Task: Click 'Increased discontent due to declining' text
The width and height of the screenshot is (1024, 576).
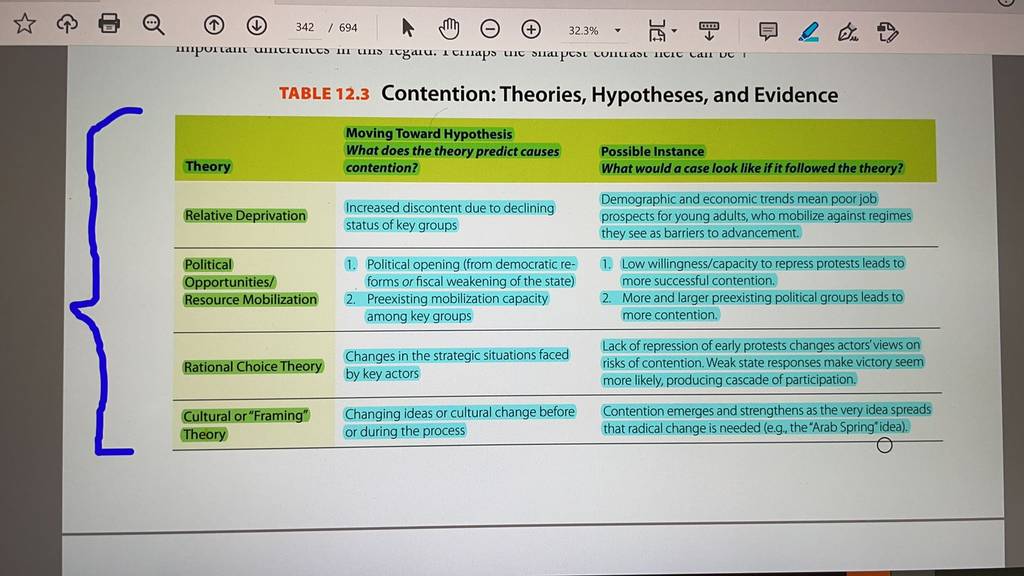Action: (450, 207)
